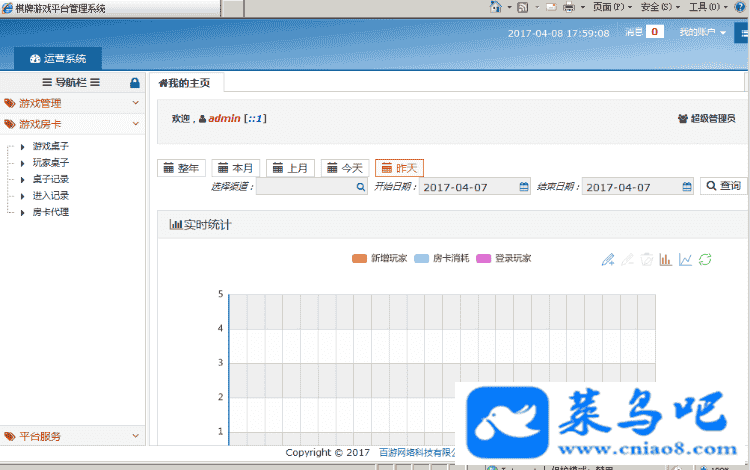Toggle 房卡消耗 legend series
The image size is (750, 470).
tap(440, 258)
